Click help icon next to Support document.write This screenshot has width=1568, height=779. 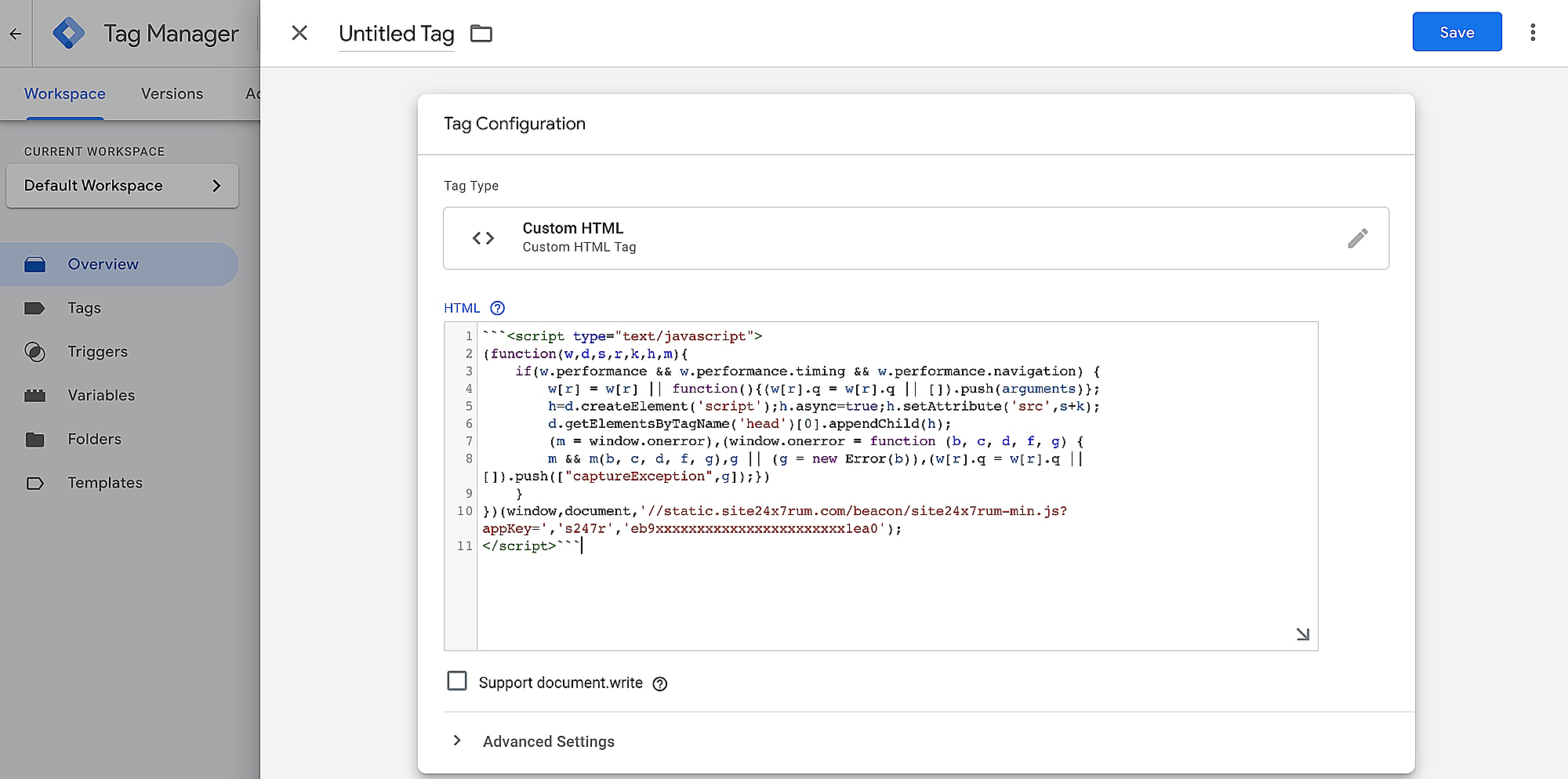point(660,683)
